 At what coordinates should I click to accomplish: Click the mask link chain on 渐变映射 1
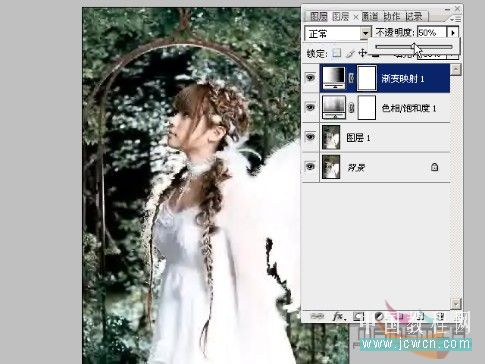351,78
